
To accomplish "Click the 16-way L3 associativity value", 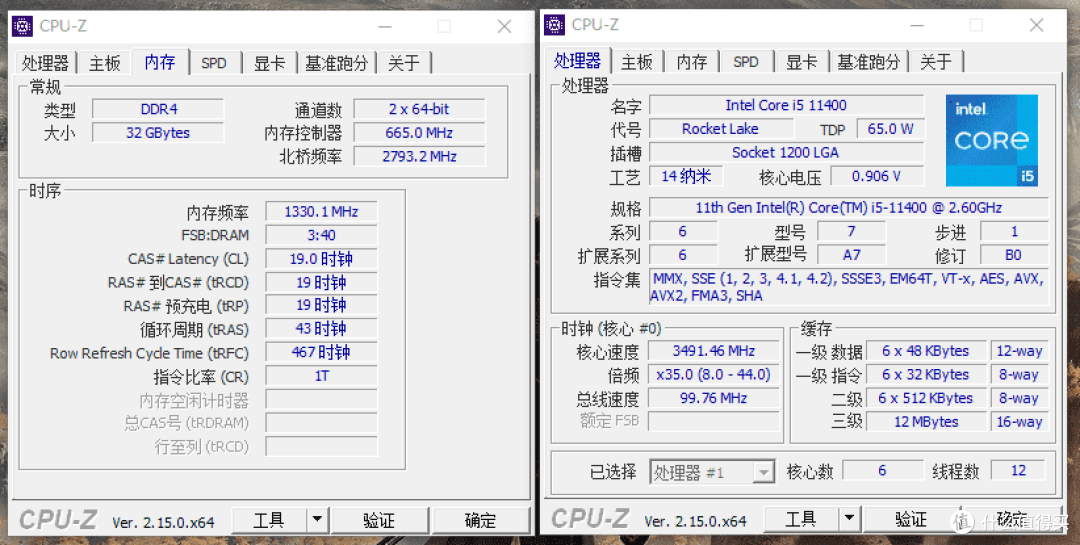I will click(x=1019, y=421).
